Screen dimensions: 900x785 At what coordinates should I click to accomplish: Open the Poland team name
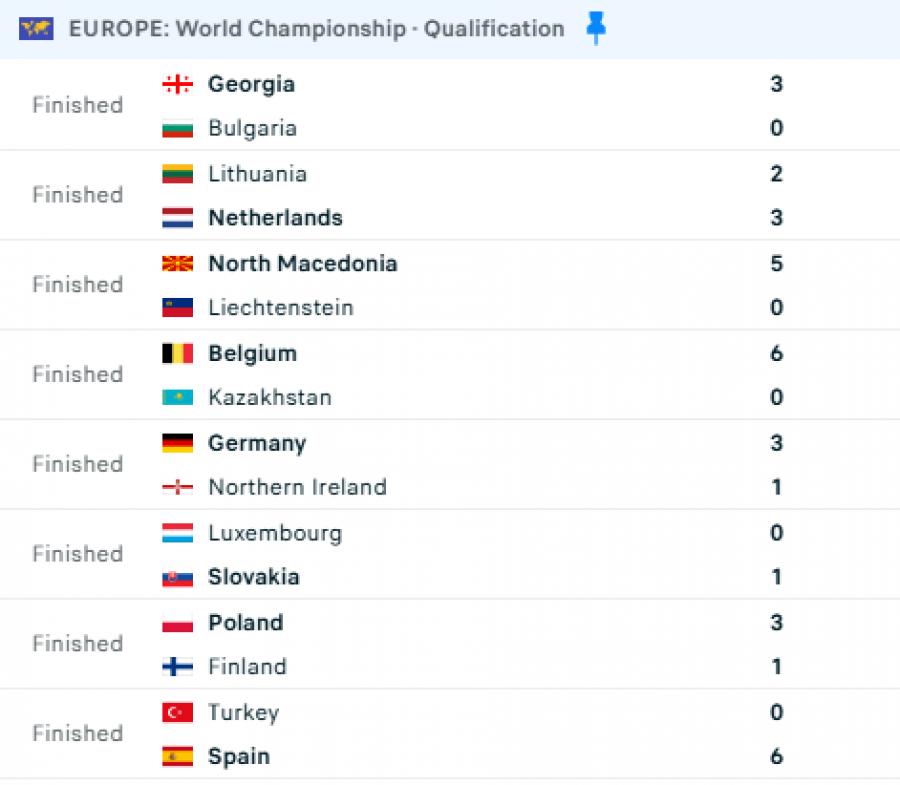click(x=246, y=623)
